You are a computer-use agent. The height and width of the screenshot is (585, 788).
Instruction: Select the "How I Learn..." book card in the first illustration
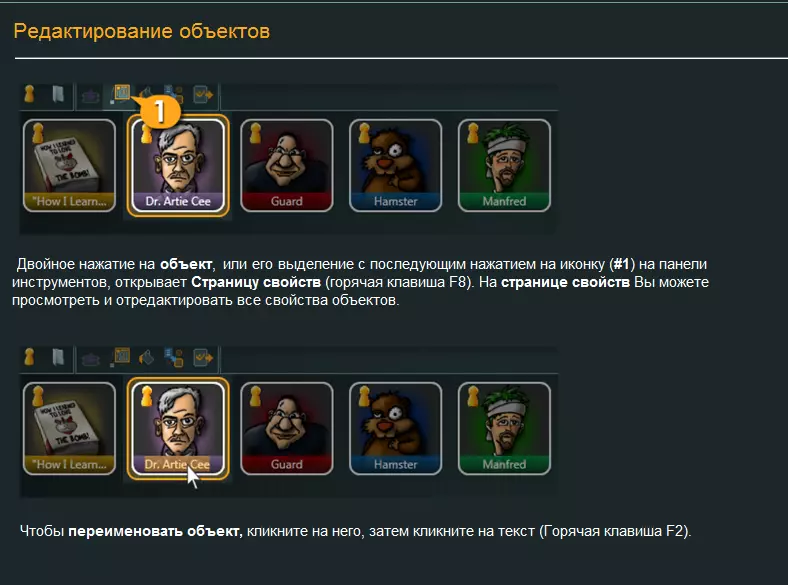[69, 165]
